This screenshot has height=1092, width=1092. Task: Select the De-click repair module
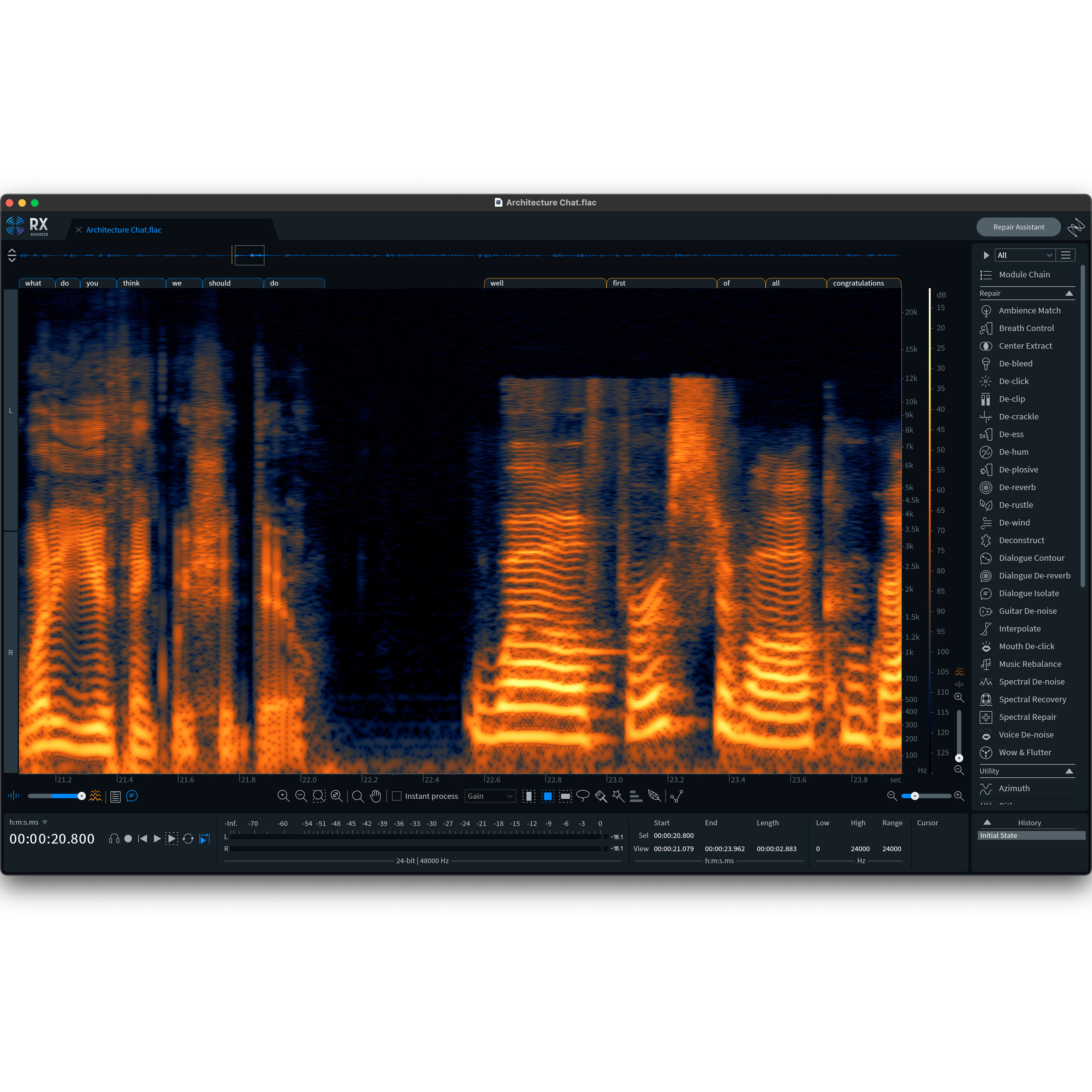coord(1013,381)
